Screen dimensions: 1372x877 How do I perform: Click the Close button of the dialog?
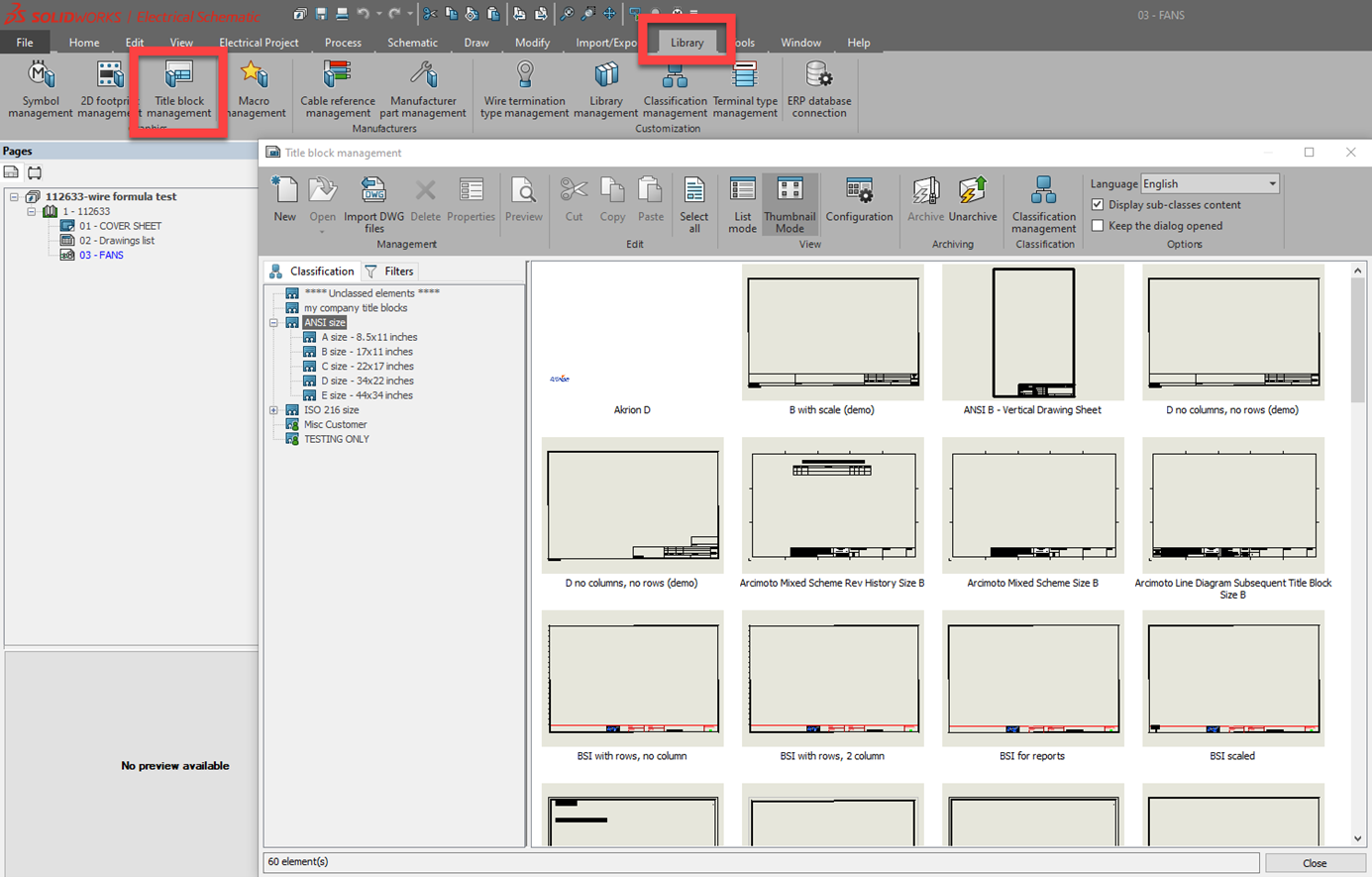click(1314, 863)
